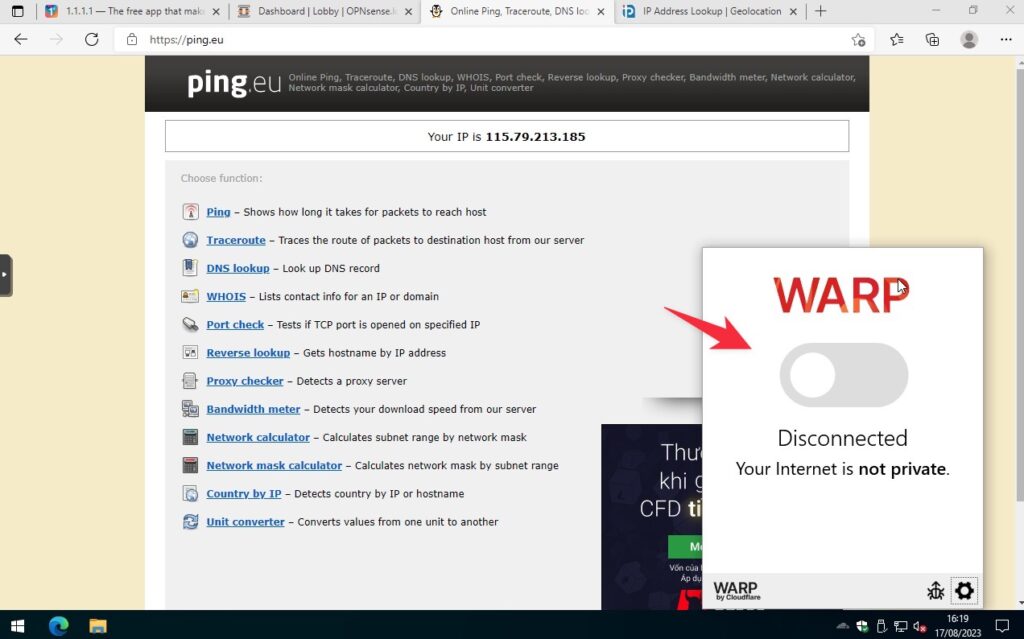Click the Network calculator icon
Image resolution: width=1024 pixels, height=639 pixels.
click(190, 437)
